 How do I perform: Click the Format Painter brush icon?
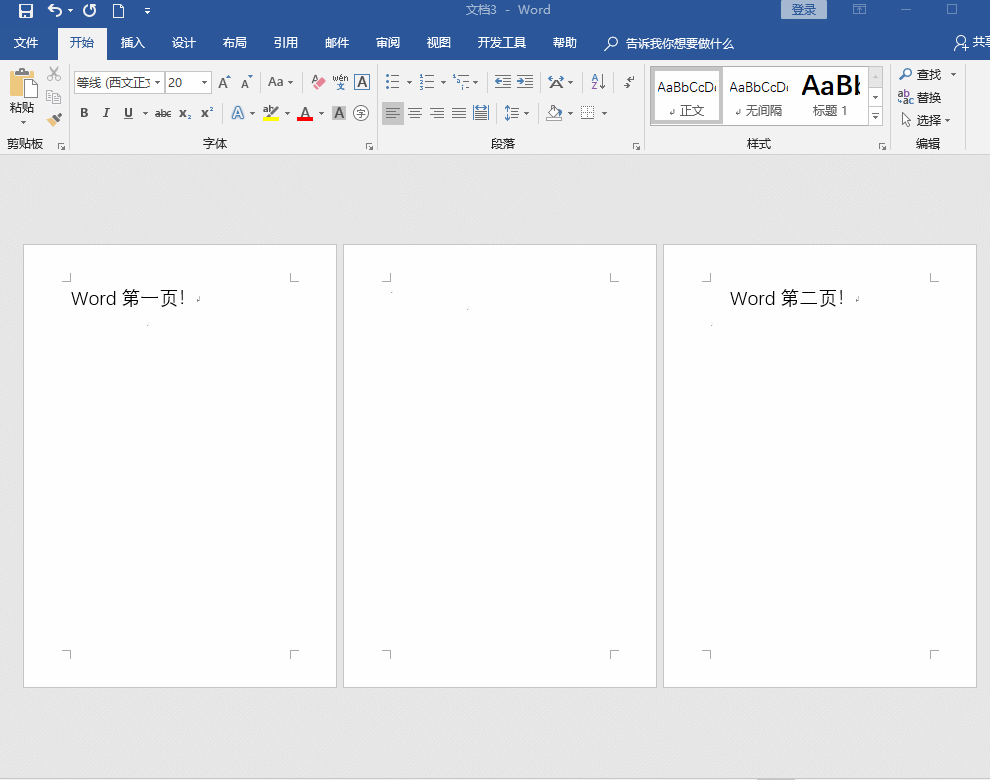tap(54, 119)
